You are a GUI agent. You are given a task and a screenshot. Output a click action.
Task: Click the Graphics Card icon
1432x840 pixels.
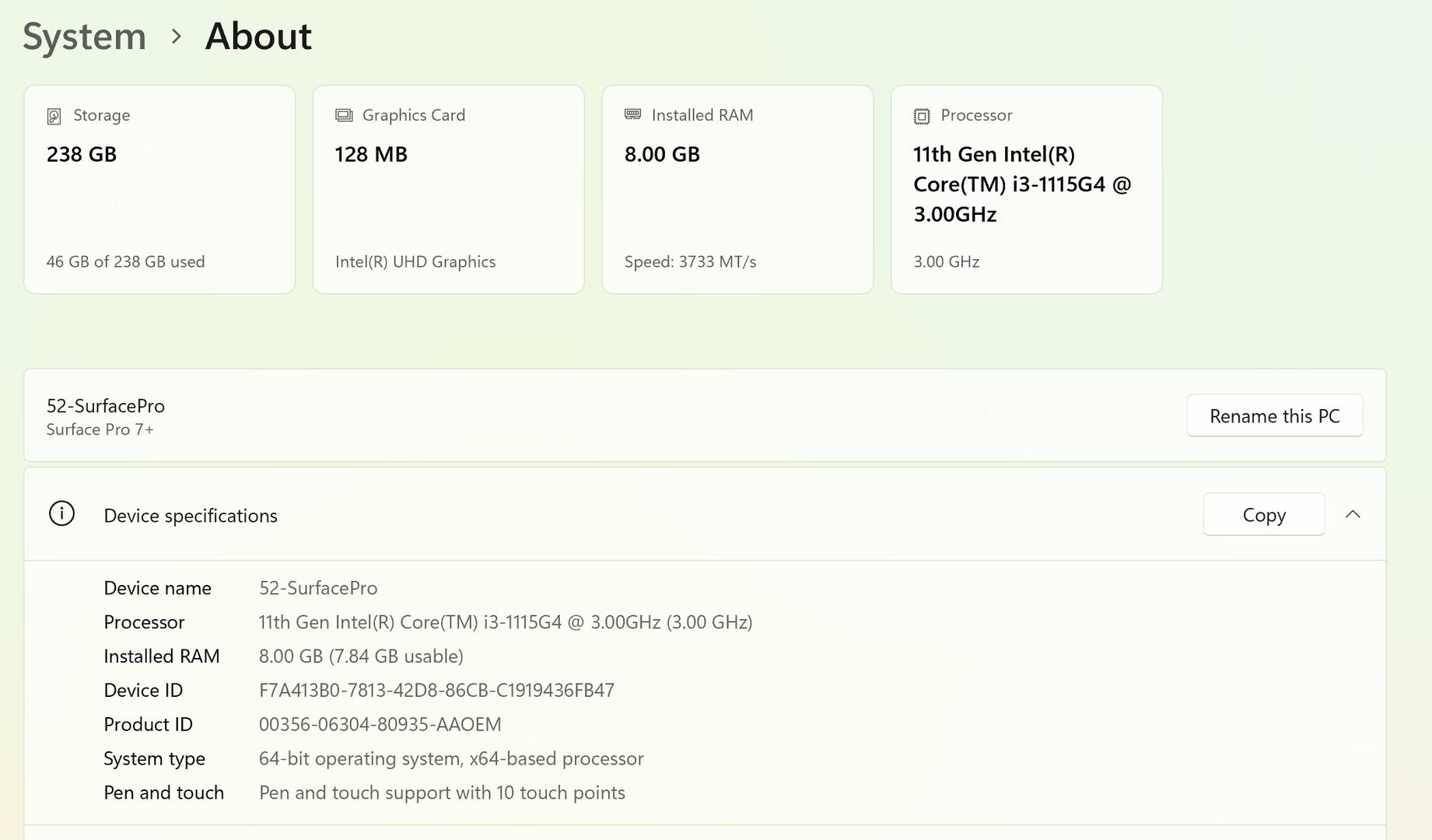tap(344, 115)
